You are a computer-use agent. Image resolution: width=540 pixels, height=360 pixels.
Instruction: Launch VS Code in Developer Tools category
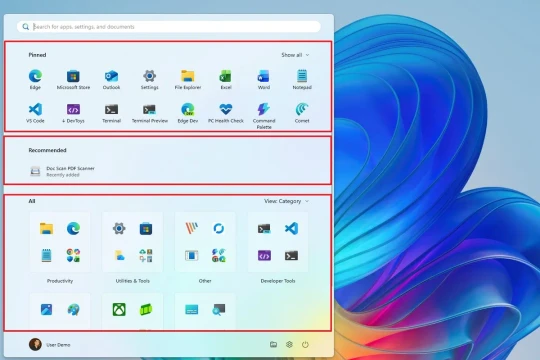[x=291, y=228]
